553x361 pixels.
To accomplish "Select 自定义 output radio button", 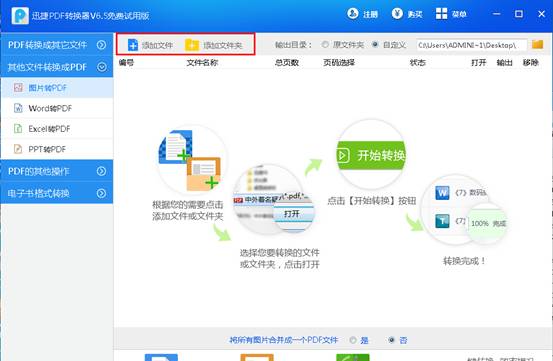I will click(375, 44).
